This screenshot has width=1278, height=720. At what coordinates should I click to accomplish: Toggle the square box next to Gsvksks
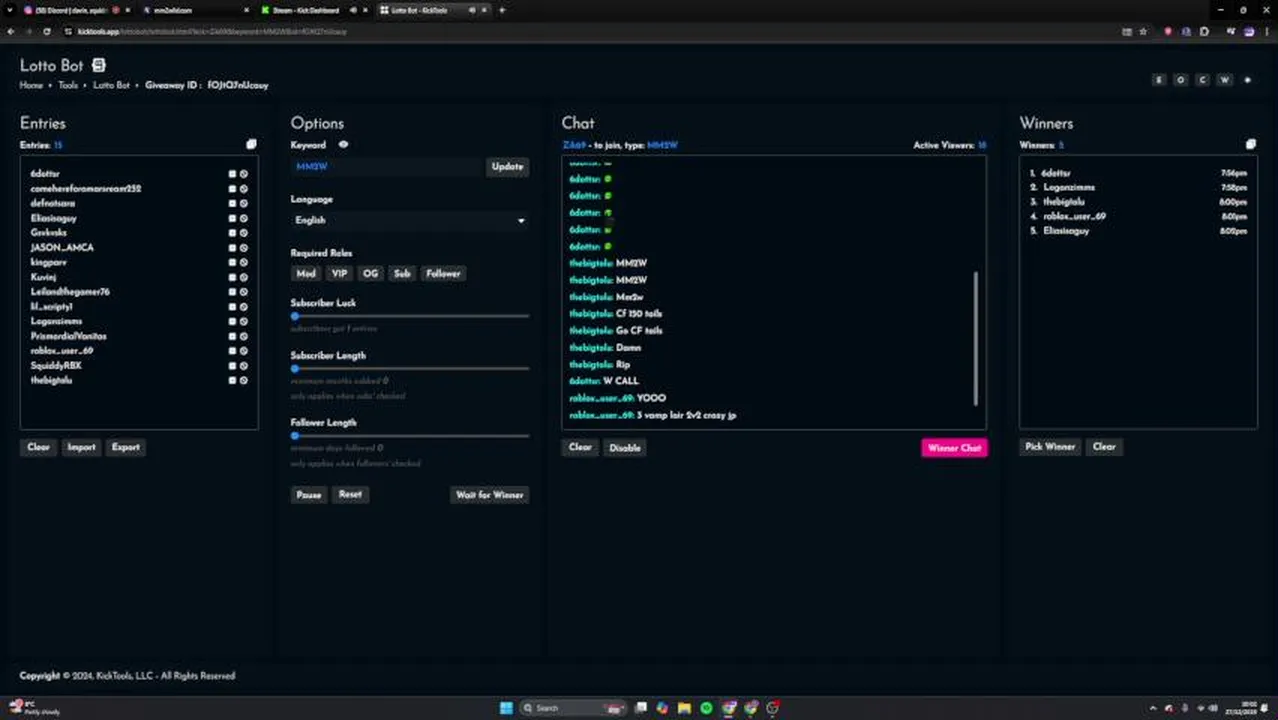point(232,233)
